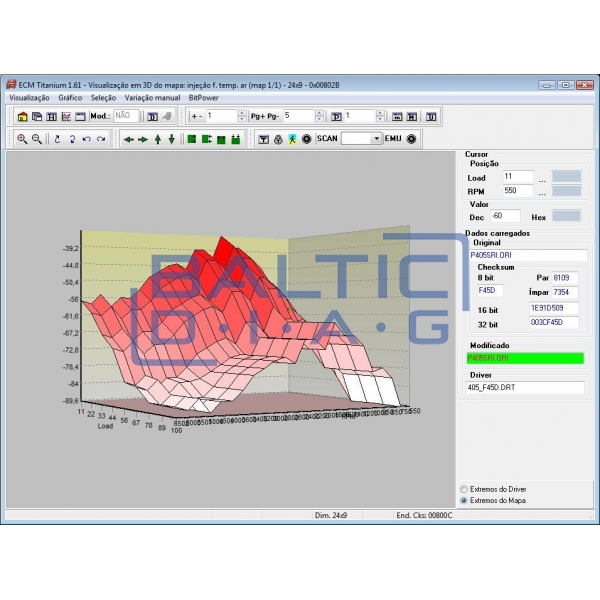Image resolution: width=600 pixels, height=600 pixels.
Task: Click the Original file name field P405SRI.ORI
Action: pyautogui.click(x=528, y=255)
